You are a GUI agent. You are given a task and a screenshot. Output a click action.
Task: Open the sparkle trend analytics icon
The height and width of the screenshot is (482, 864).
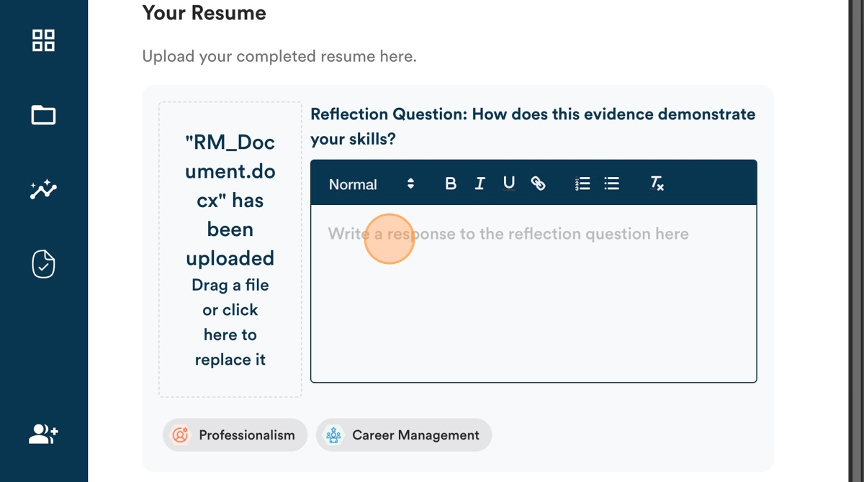coord(43,189)
